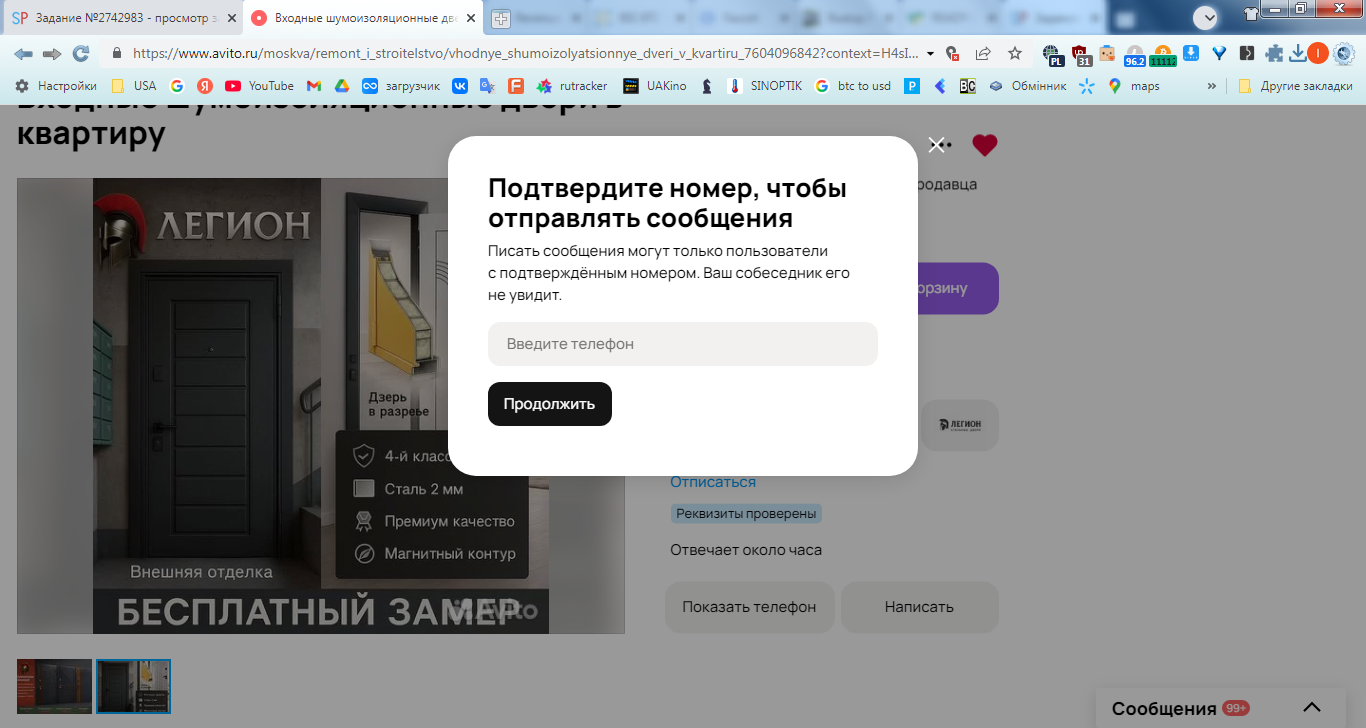Viewport: 1366px width, 728px height.
Task: Click the 'Показать телефон' button
Action: click(x=749, y=607)
